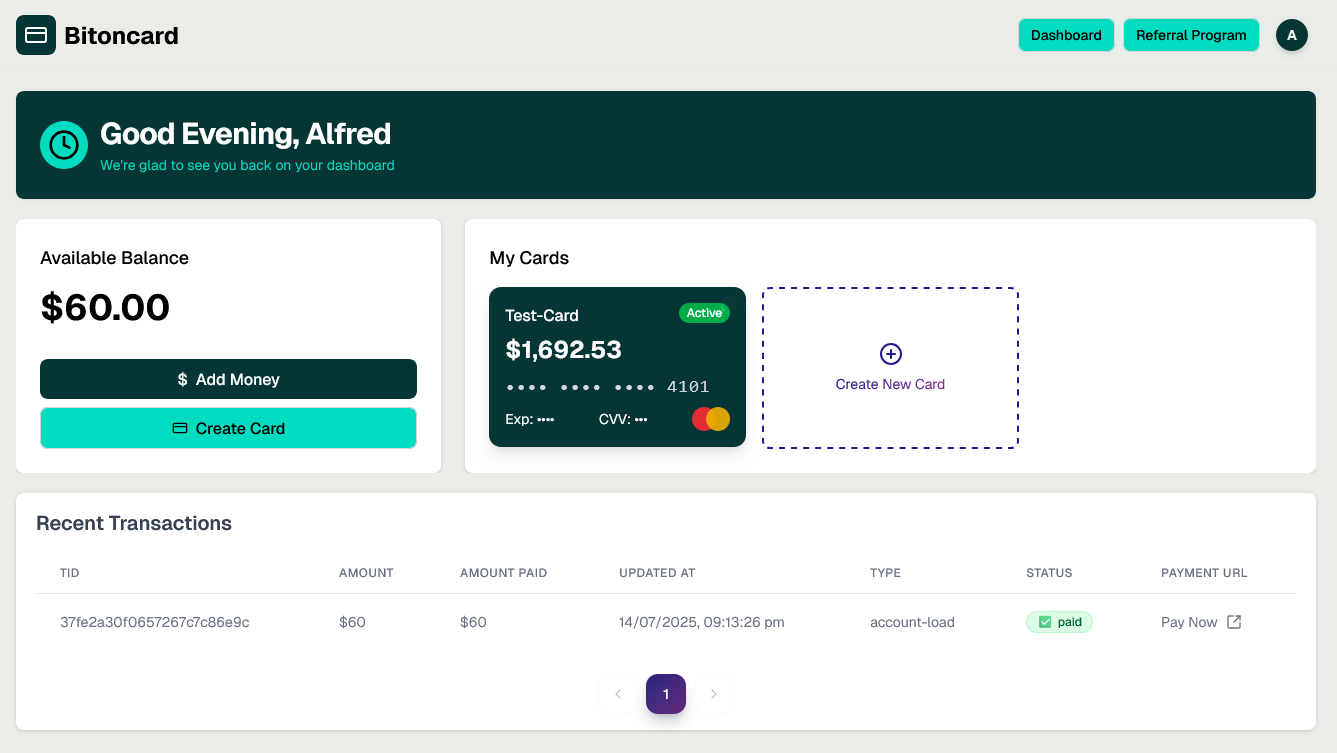
Task: Click the green check icon in paid status
Action: (x=1045, y=622)
